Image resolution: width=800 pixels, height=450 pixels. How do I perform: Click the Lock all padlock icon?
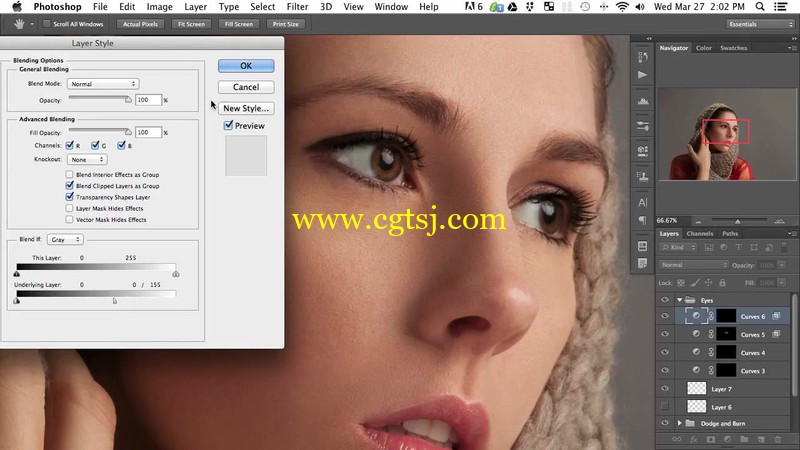click(722, 283)
